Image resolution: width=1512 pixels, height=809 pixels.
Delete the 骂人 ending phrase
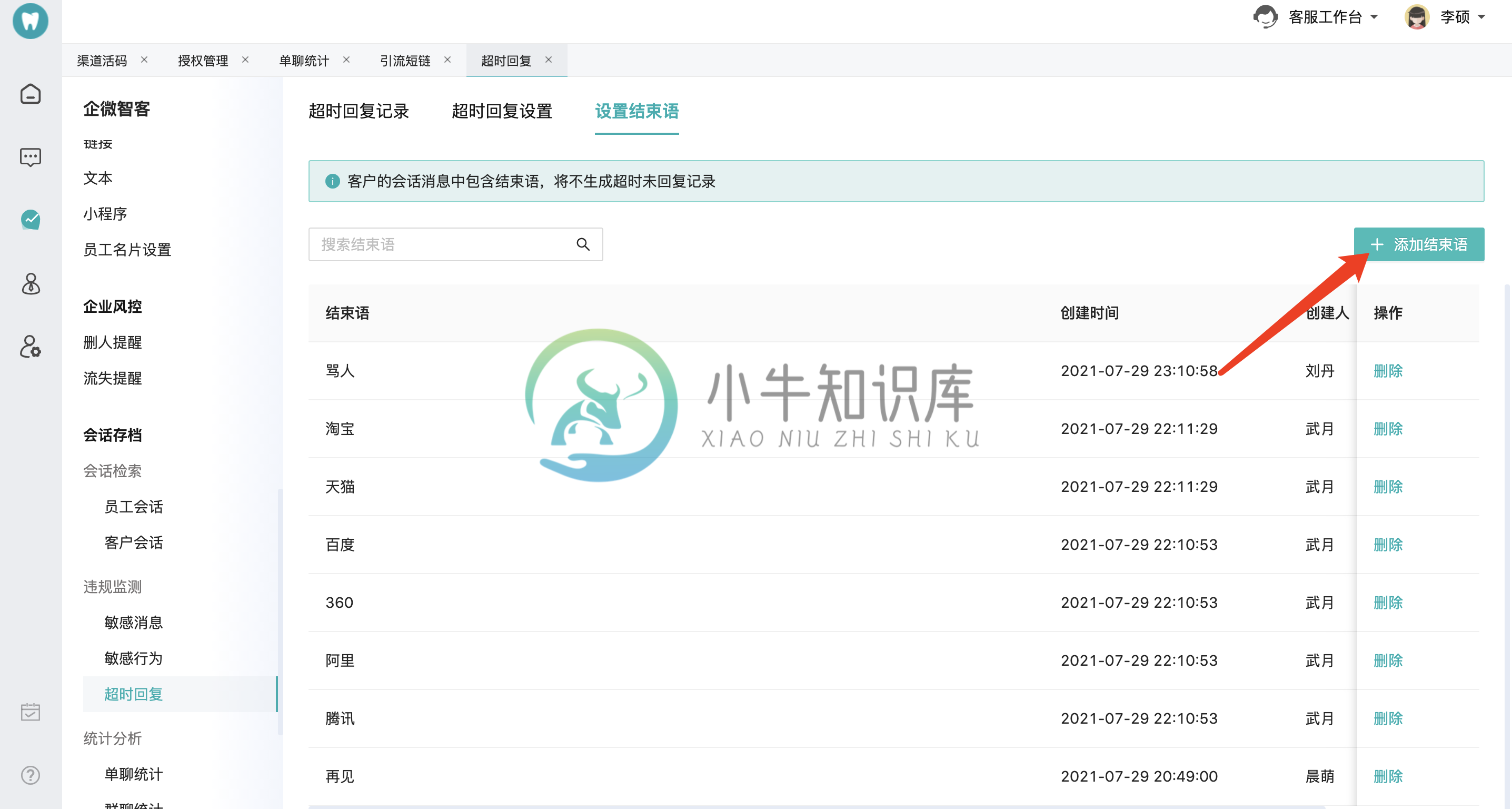[x=1388, y=371]
